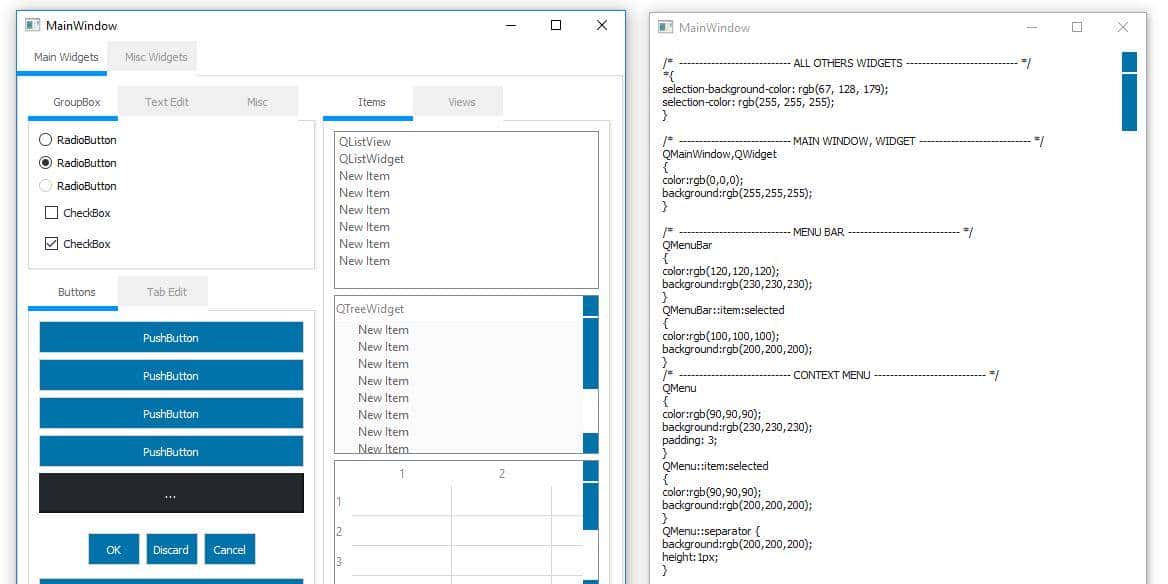Switch to the Views tab

(461, 102)
